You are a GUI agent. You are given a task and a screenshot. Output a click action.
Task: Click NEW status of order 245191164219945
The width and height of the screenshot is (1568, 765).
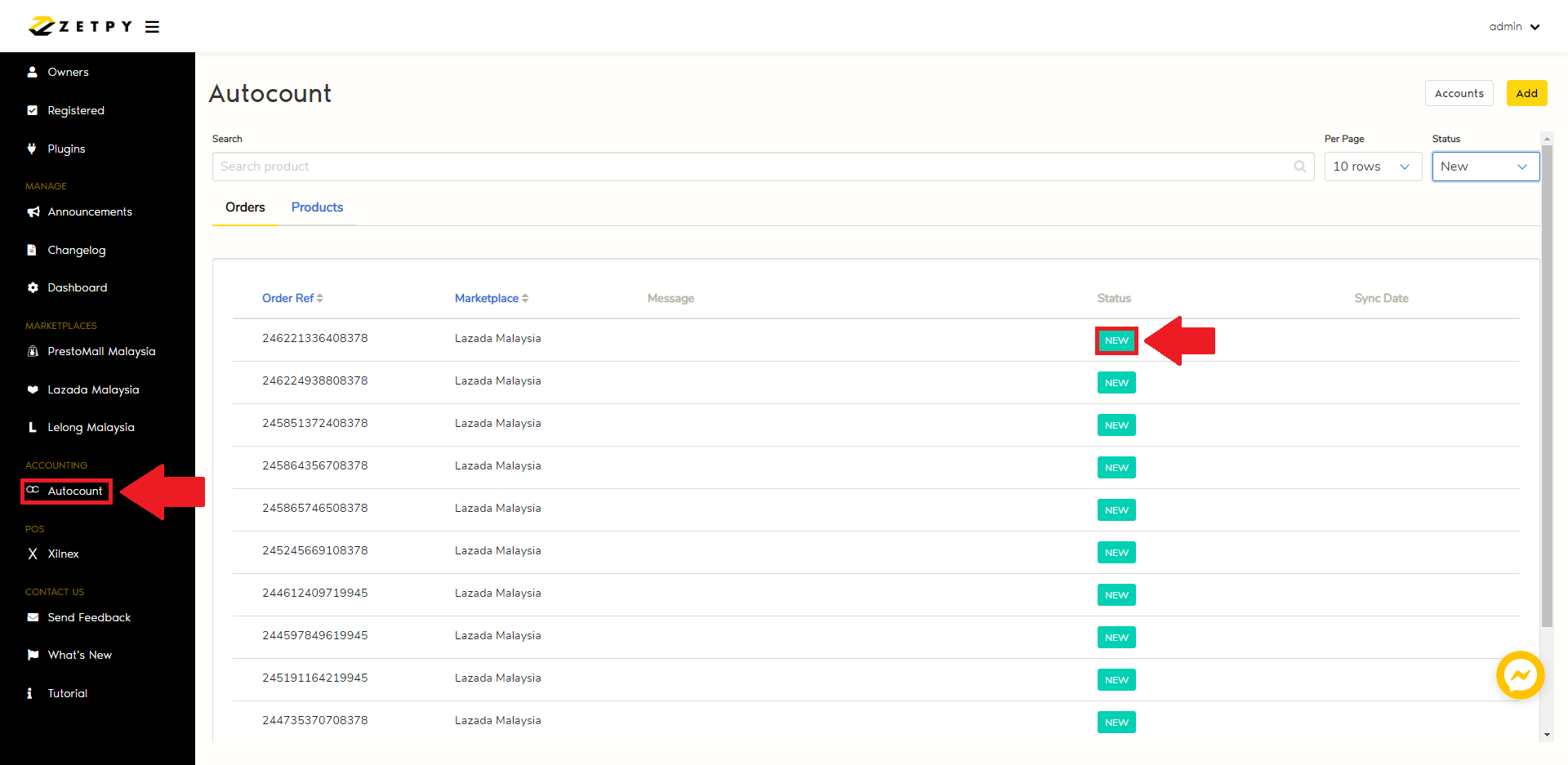1116,680
